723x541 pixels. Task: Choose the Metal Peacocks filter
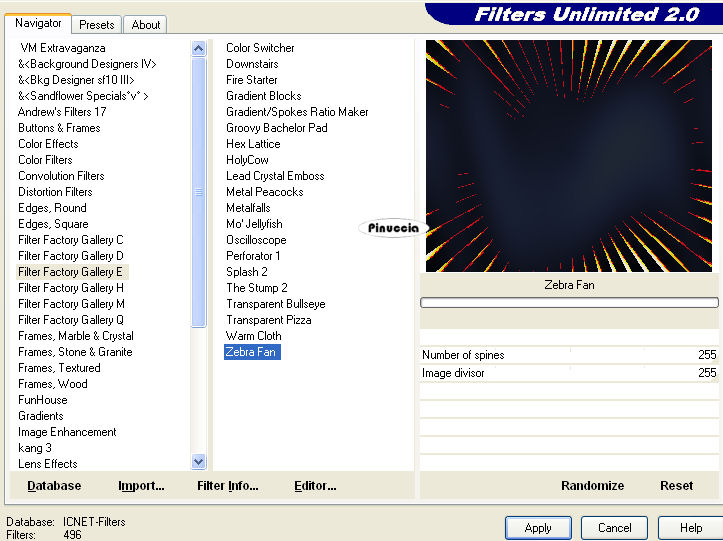(265, 192)
